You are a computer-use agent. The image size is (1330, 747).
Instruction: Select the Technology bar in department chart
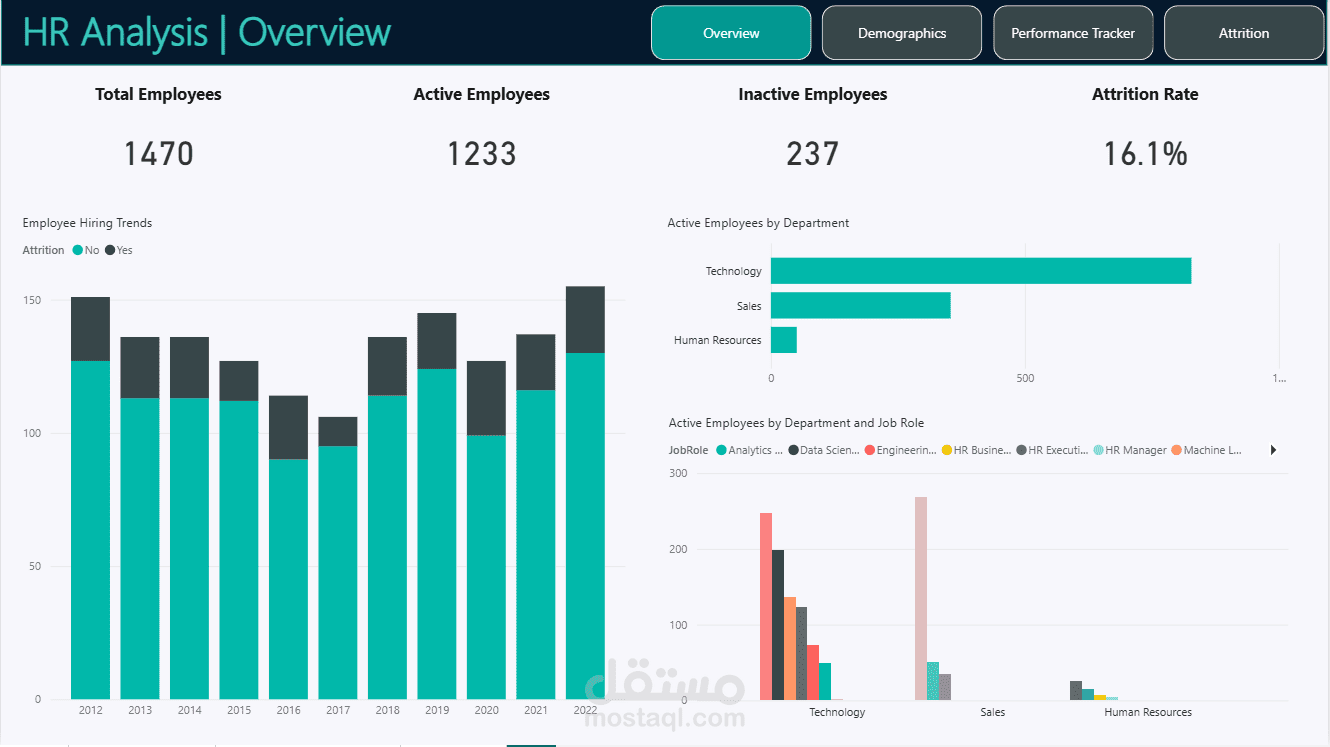(x=980, y=270)
